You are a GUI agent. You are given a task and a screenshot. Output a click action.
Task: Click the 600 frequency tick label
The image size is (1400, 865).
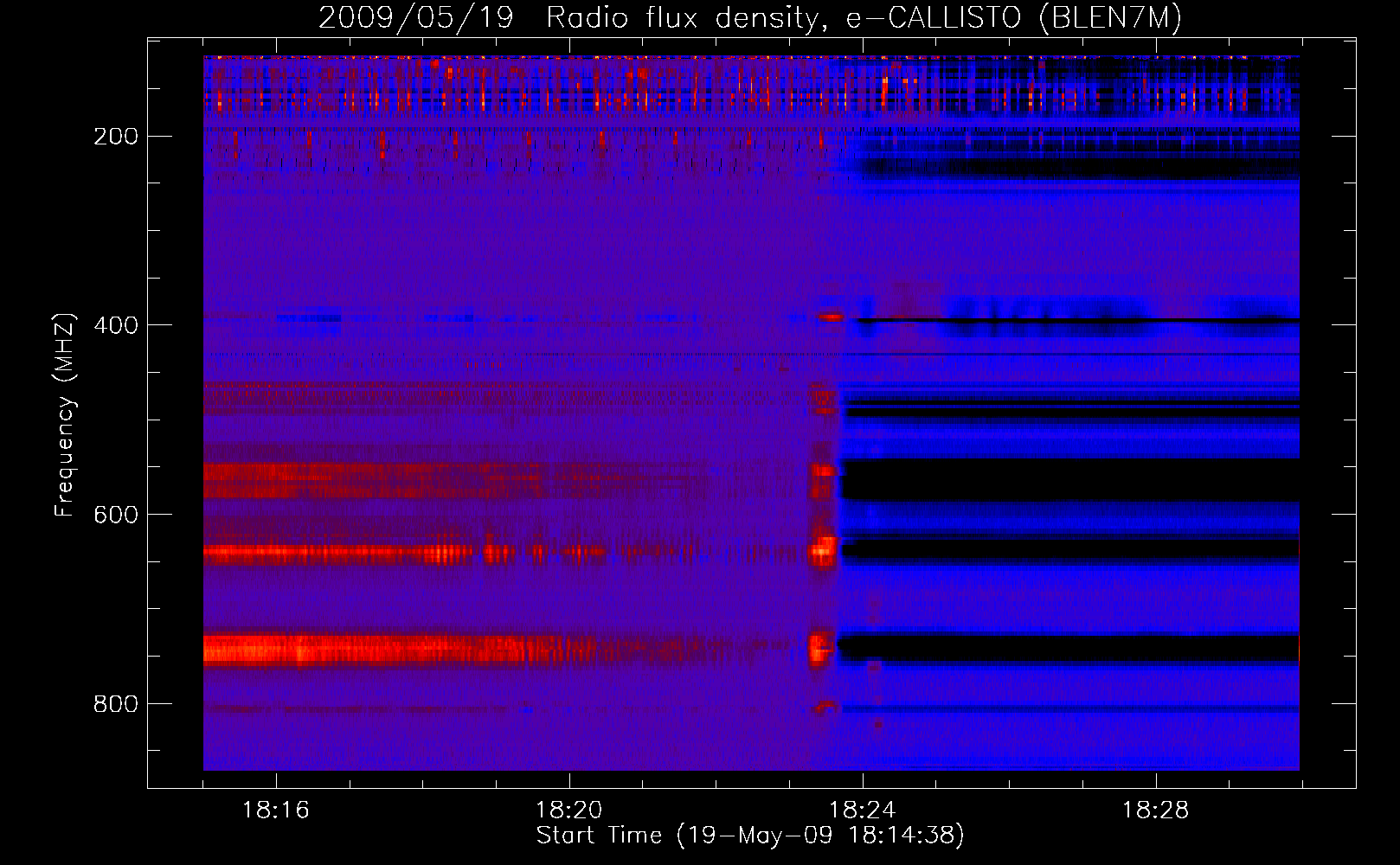115,515
